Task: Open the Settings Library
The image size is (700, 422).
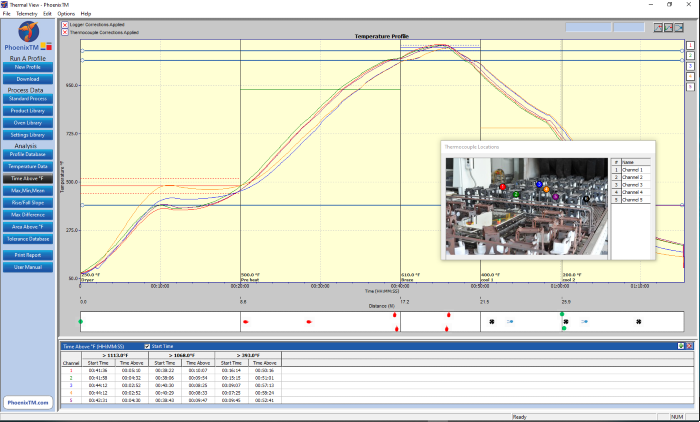Action: 28,135
